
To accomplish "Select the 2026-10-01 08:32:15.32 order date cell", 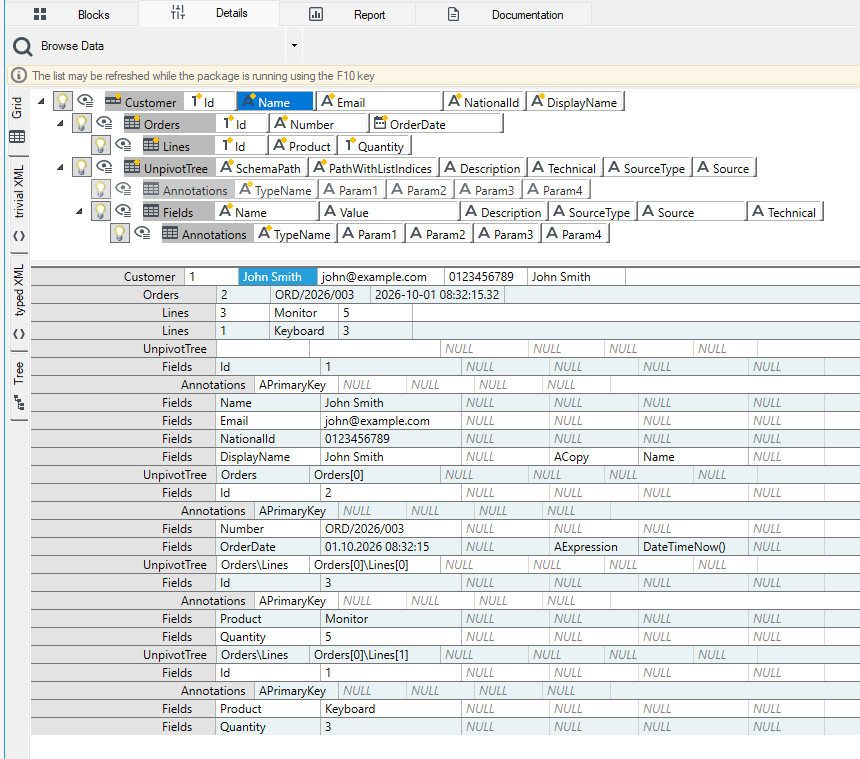I will pos(437,295).
